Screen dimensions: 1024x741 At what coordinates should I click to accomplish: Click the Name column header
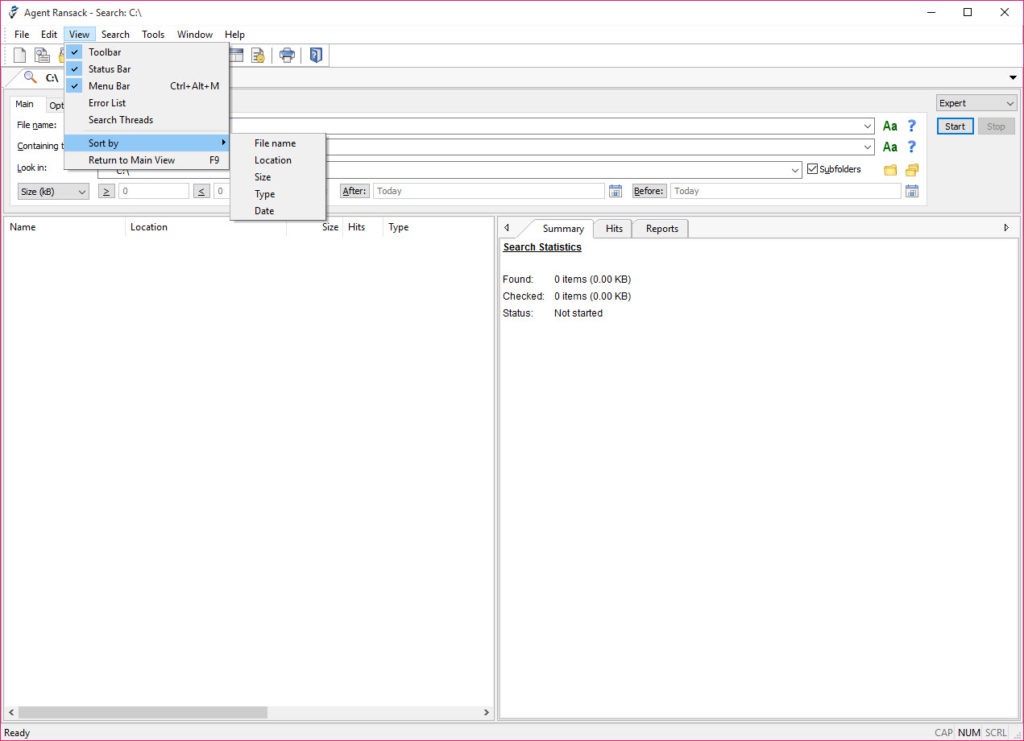(x=65, y=227)
